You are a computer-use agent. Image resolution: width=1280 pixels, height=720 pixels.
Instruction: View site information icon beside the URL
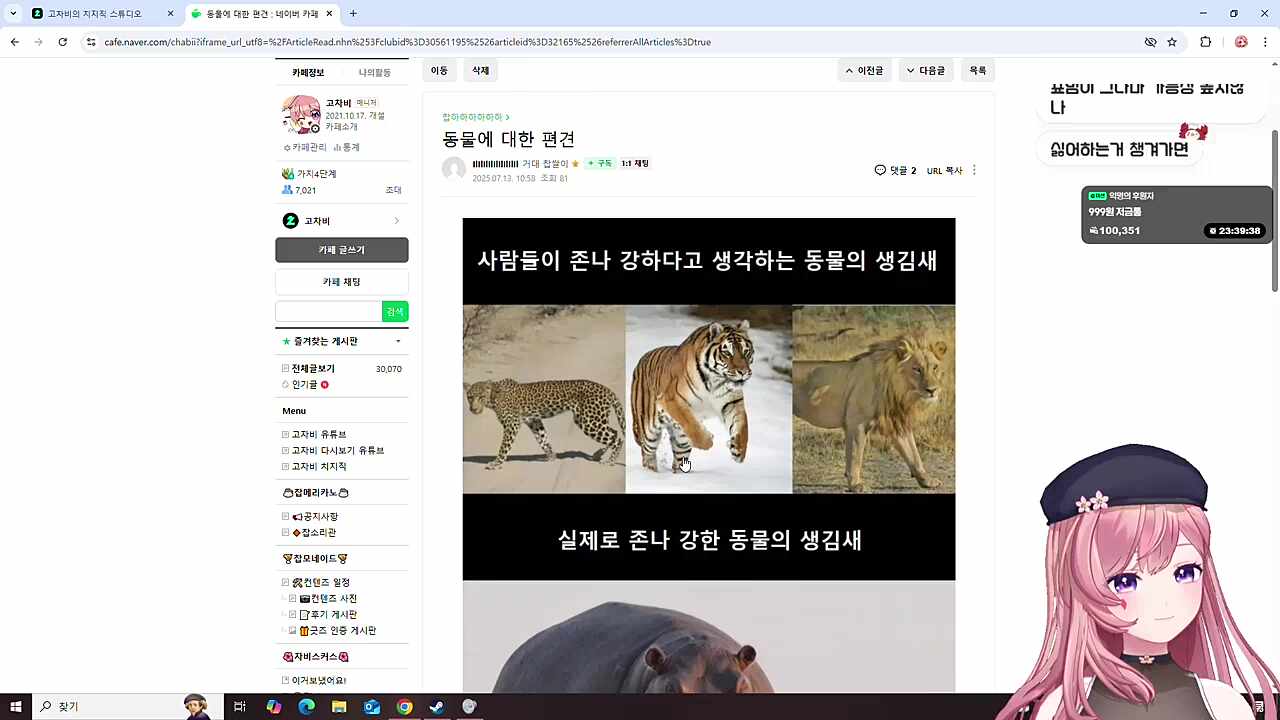click(x=91, y=42)
